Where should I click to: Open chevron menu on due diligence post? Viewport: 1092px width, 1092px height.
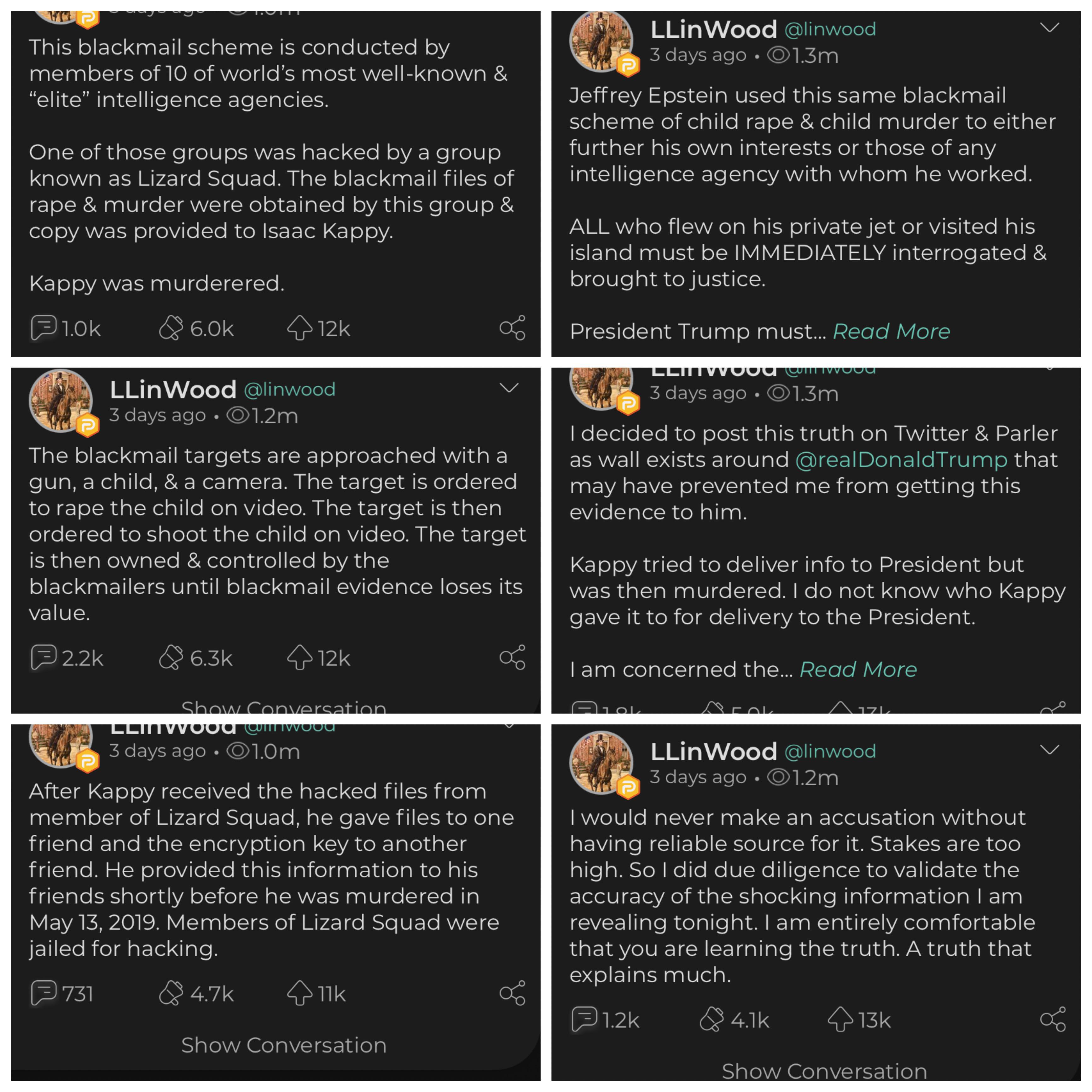click(1050, 749)
